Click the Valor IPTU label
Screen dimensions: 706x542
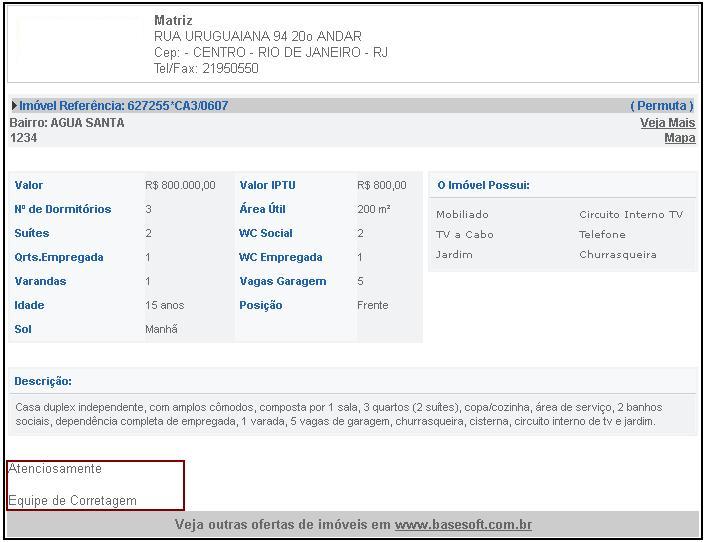point(267,185)
